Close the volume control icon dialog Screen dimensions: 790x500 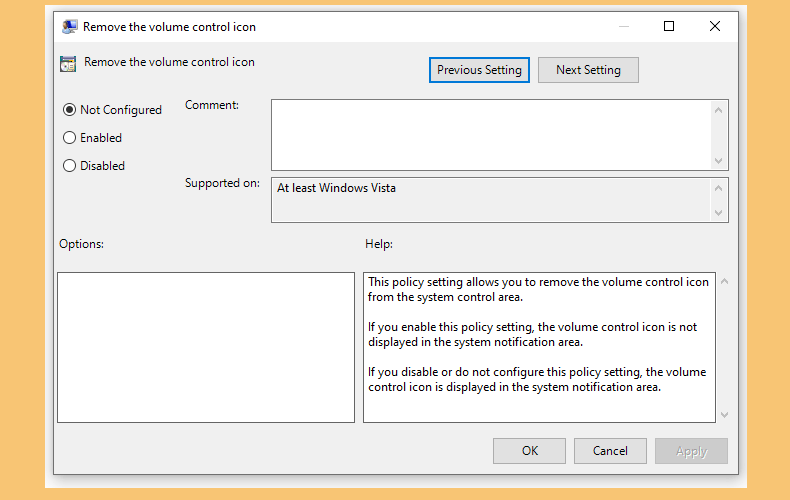(714, 26)
